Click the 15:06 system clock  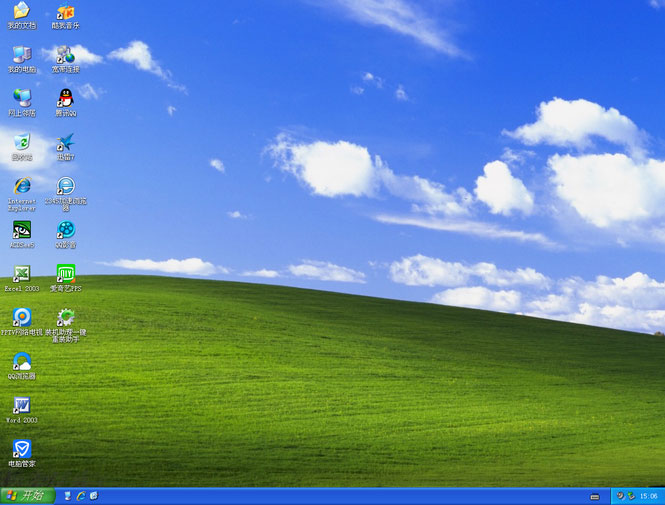(648, 496)
